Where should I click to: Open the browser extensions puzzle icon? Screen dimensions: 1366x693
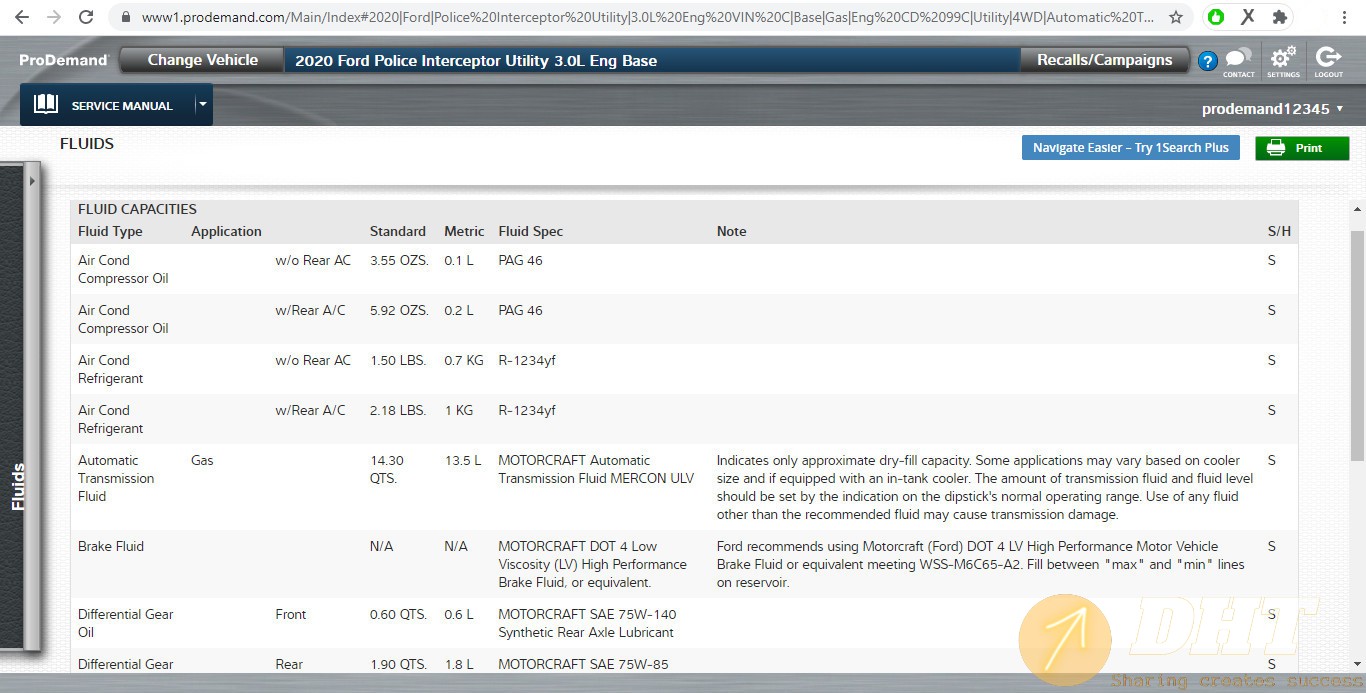click(x=1279, y=17)
